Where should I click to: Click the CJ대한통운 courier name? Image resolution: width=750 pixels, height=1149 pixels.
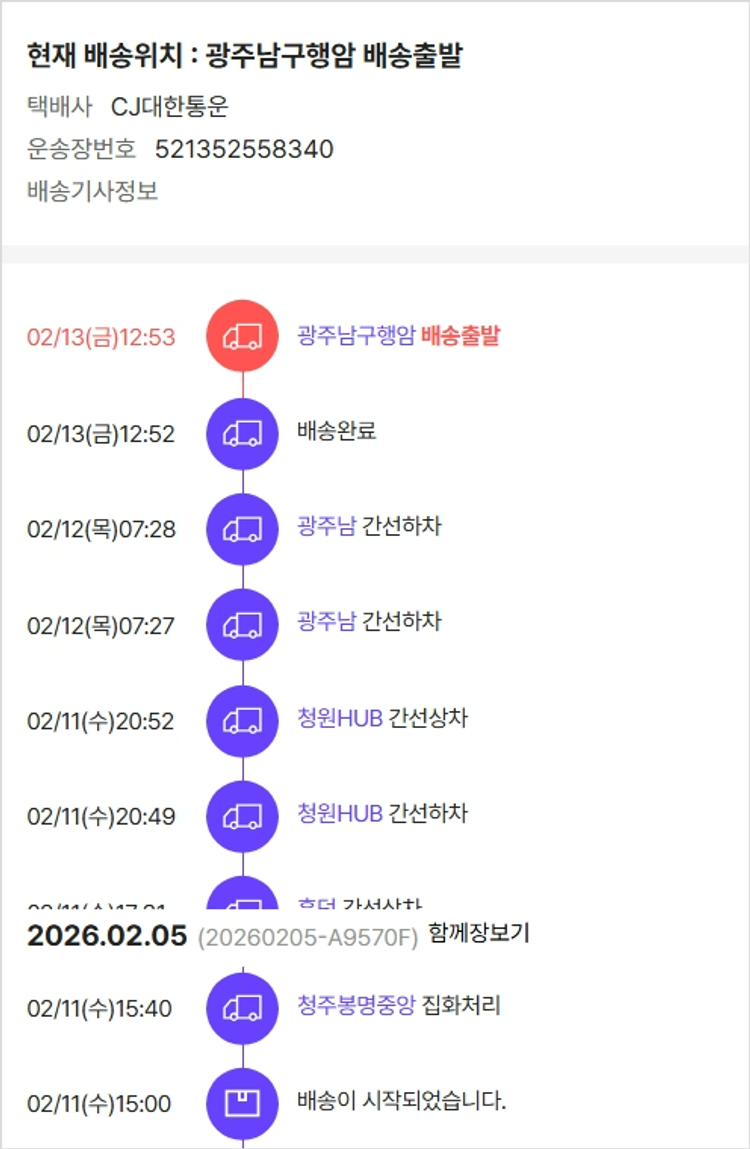(169, 108)
